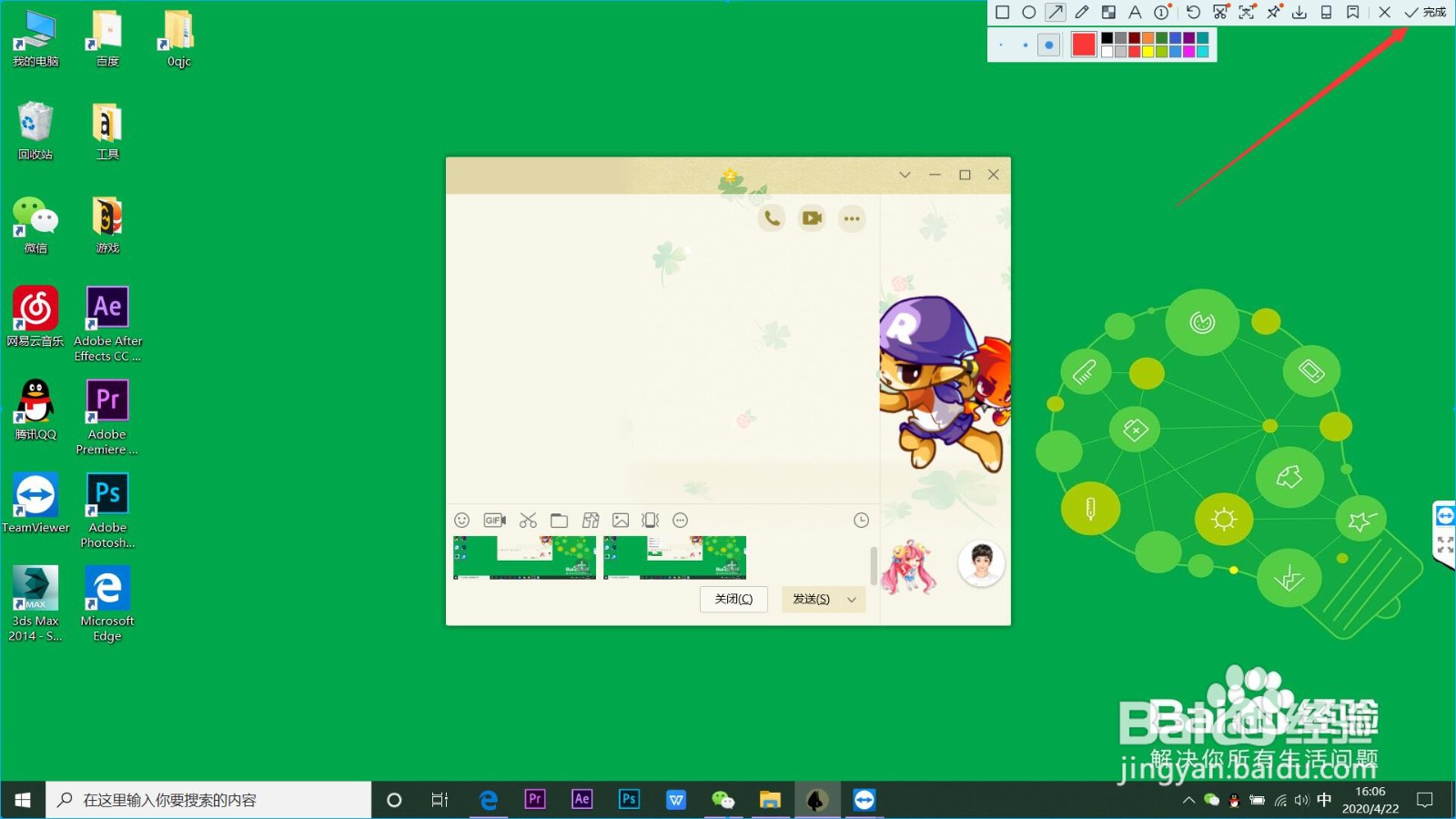This screenshot has height=819, width=1456.
Task: Click the 发送(S) send button
Action: pos(811,599)
